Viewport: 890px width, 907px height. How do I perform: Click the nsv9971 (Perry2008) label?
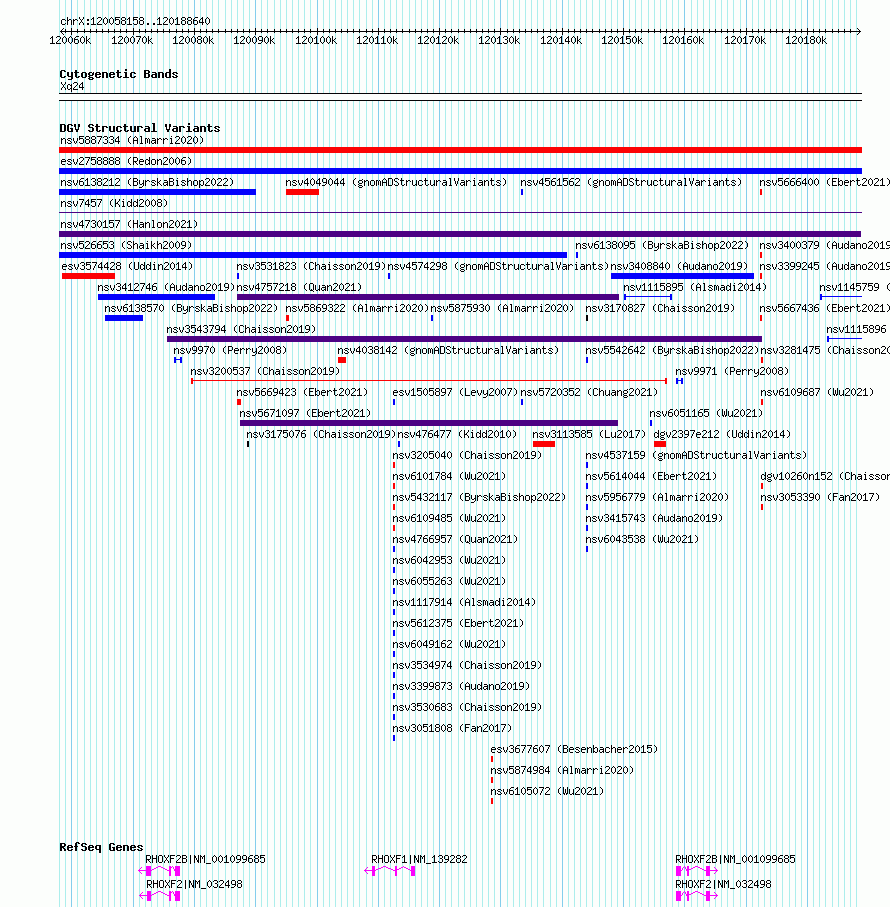[732, 371]
